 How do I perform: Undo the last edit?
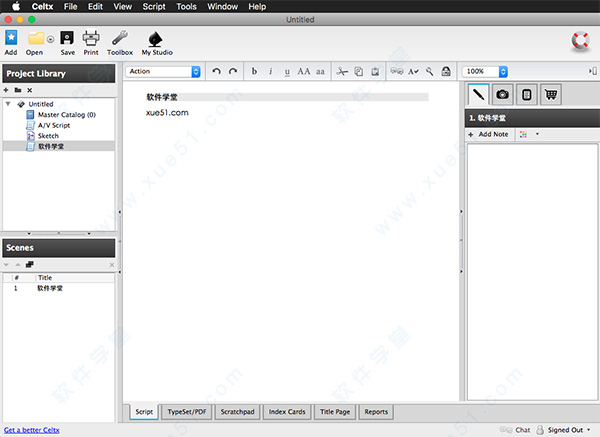(217, 72)
